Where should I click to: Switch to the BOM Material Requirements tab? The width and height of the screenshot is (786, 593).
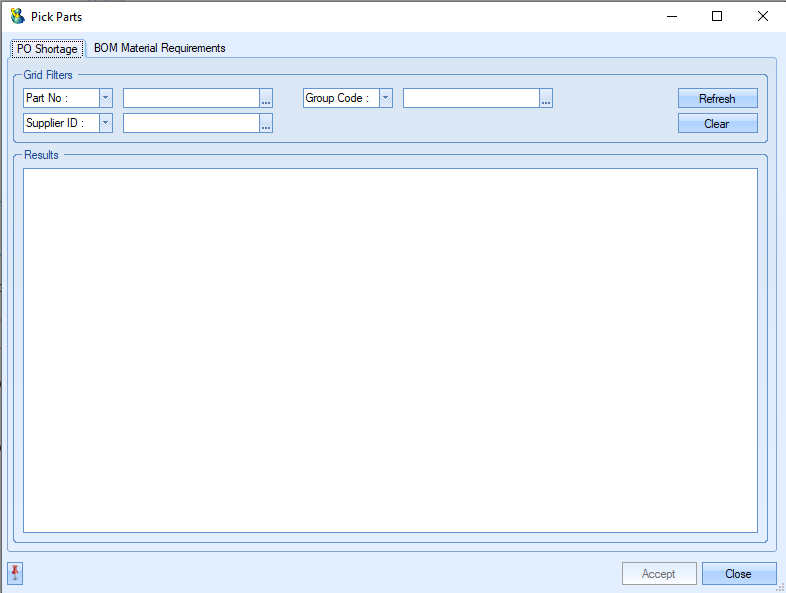160,48
